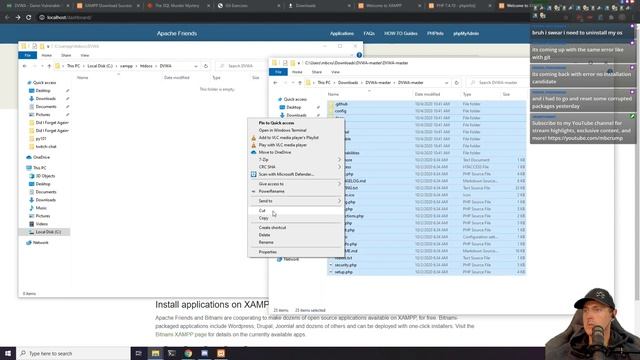Click Downloads in DVWA-master window breadcrumb
Image resolution: width=640 pixels, height=360 pixels.
[x=348, y=83]
